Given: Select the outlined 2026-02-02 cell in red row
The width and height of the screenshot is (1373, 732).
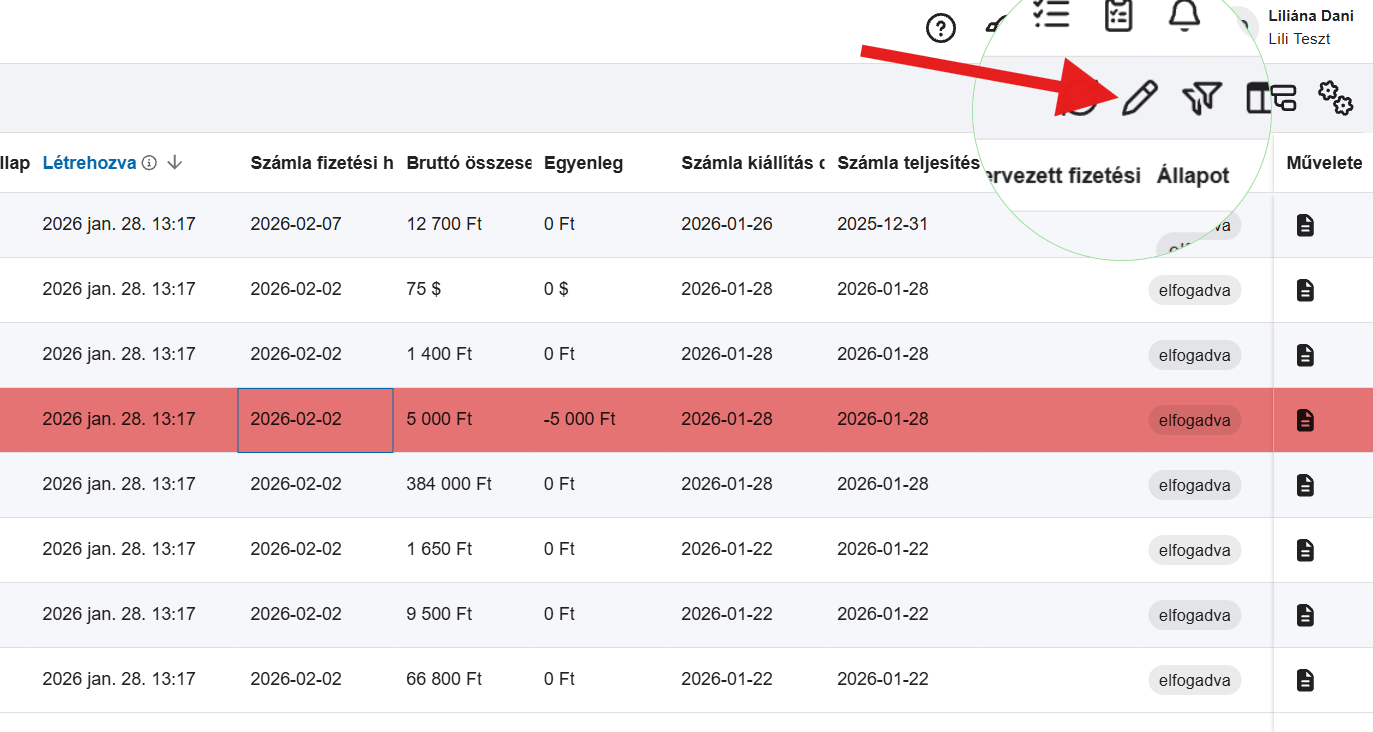Looking at the screenshot, I should tap(315, 420).
